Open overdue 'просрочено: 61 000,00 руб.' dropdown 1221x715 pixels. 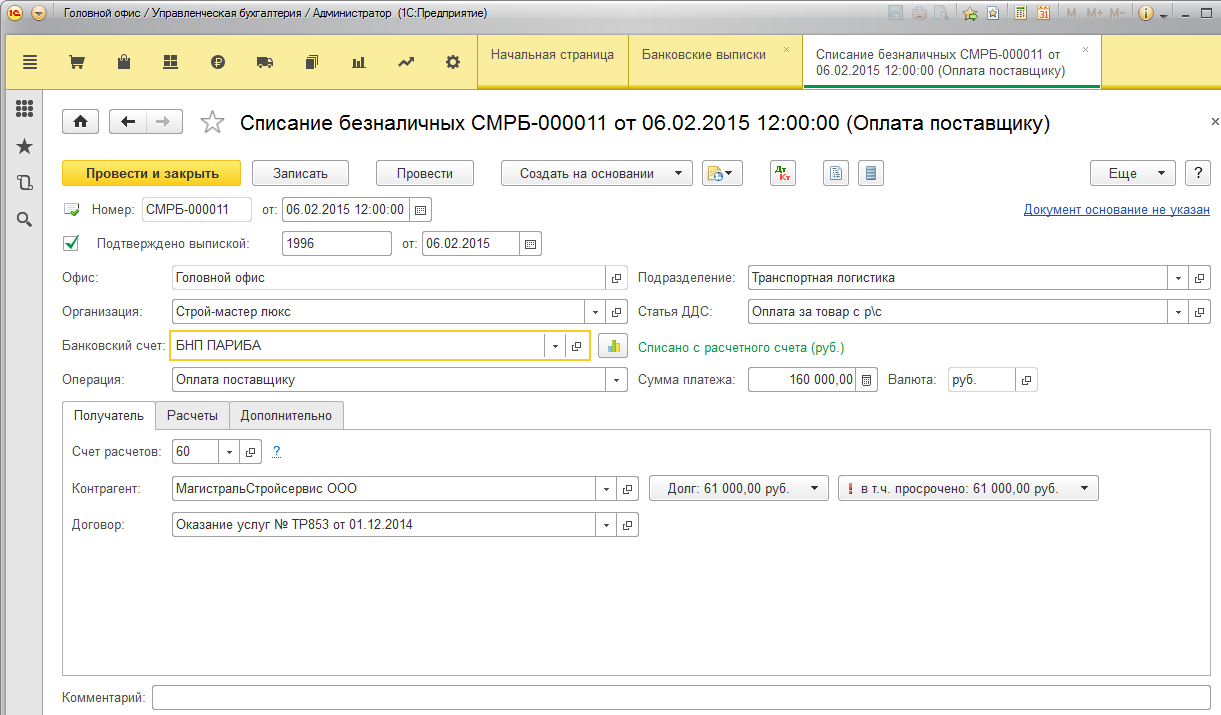(x=968, y=488)
